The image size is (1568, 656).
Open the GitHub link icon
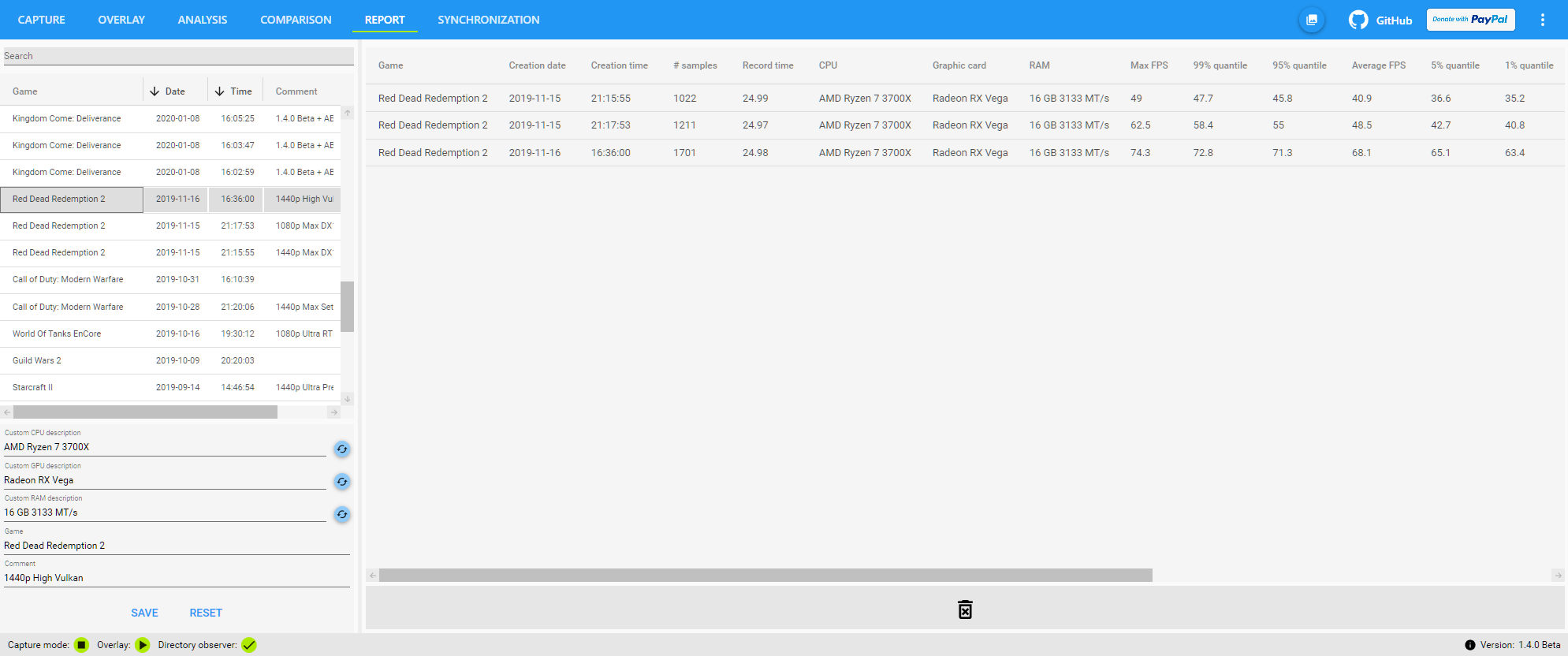click(1358, 20)
